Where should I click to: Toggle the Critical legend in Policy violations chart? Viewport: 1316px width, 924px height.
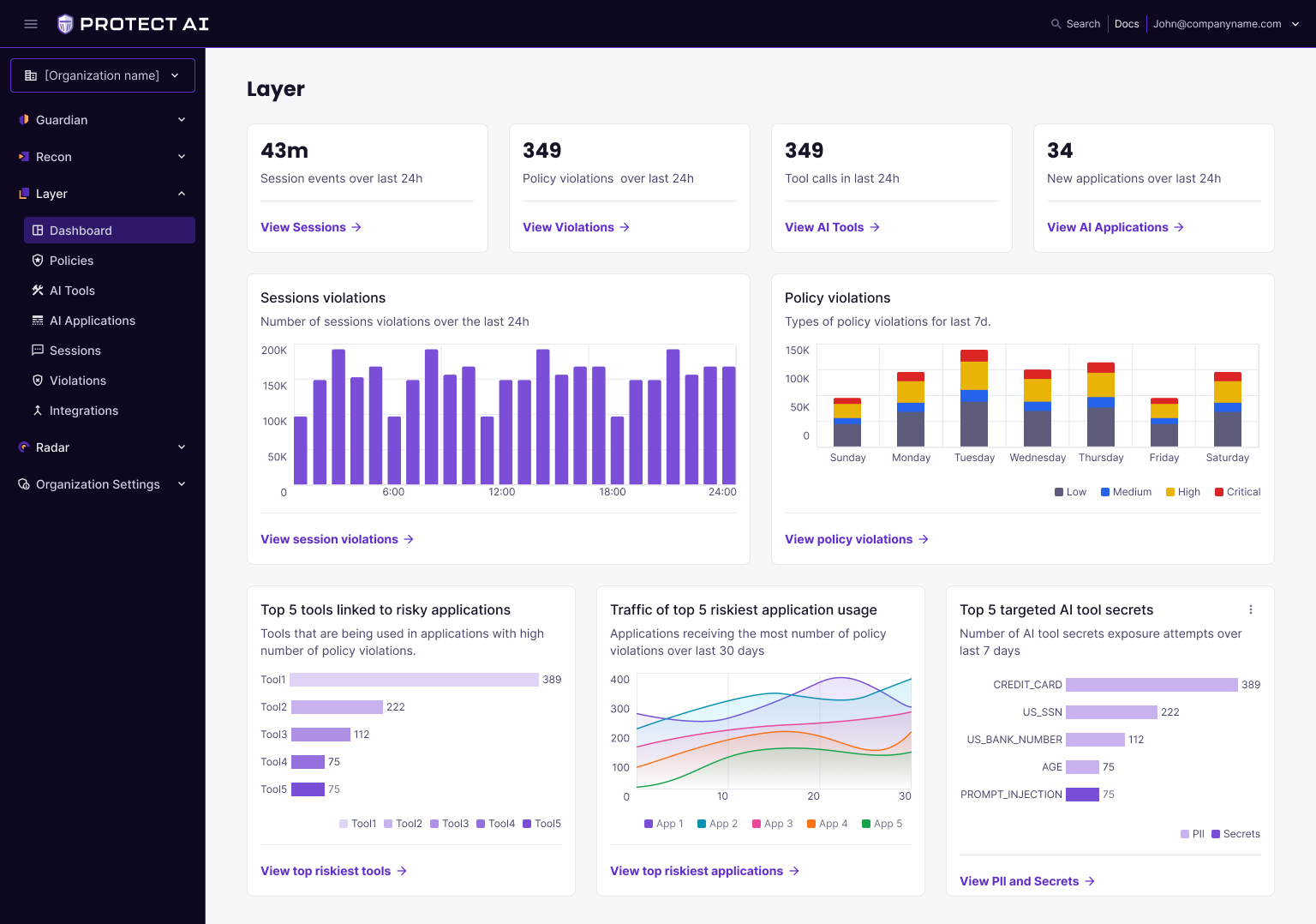(x=1237, y=491)
